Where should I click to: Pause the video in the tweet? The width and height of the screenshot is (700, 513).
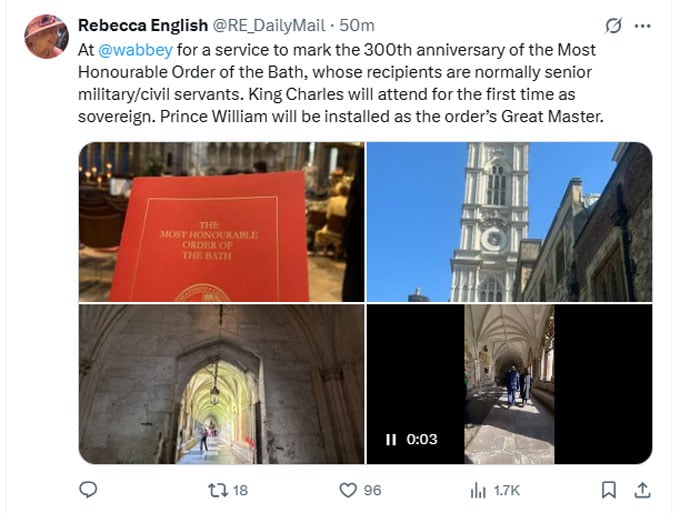(x=391, y=440)
